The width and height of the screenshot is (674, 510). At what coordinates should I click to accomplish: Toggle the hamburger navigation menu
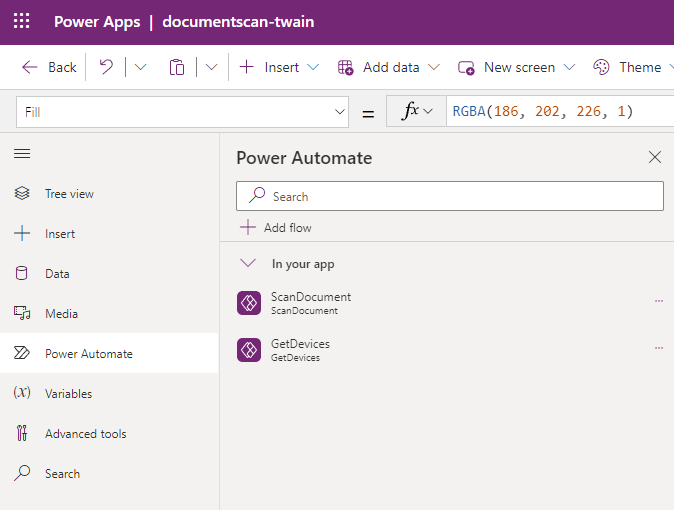click(x=22, y=153)
